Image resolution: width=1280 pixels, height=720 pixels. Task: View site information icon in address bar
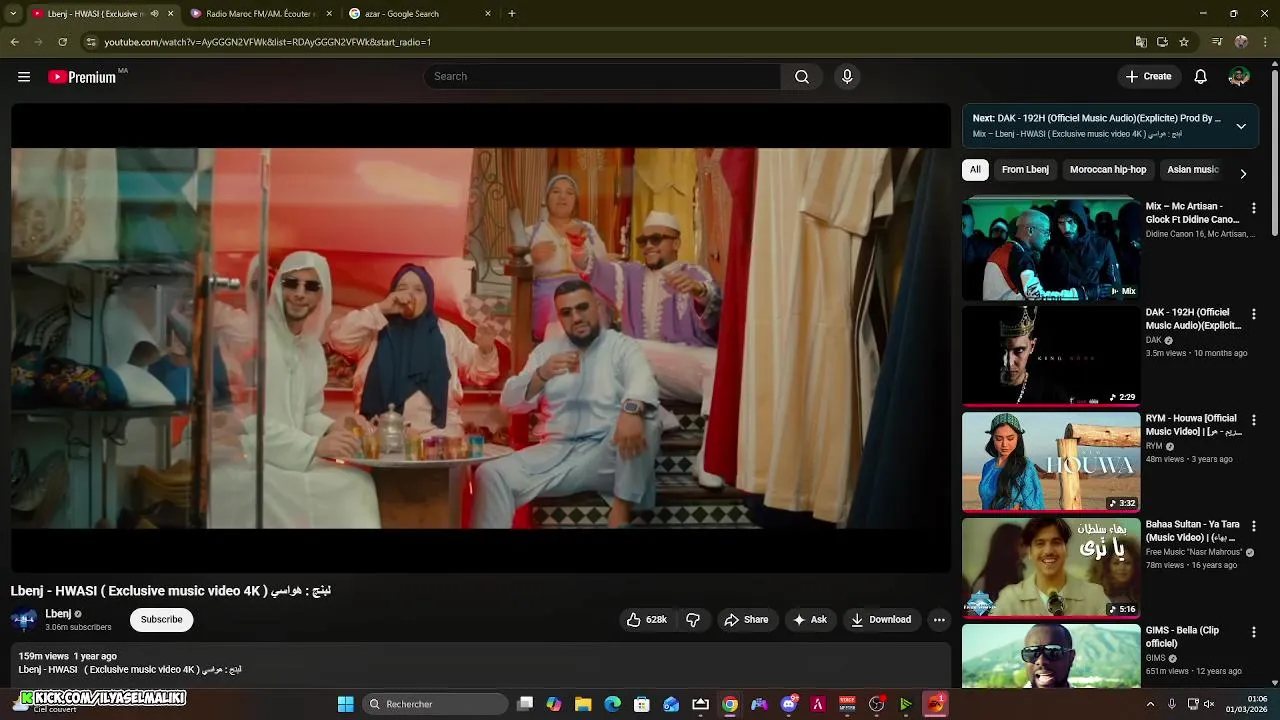91,42
